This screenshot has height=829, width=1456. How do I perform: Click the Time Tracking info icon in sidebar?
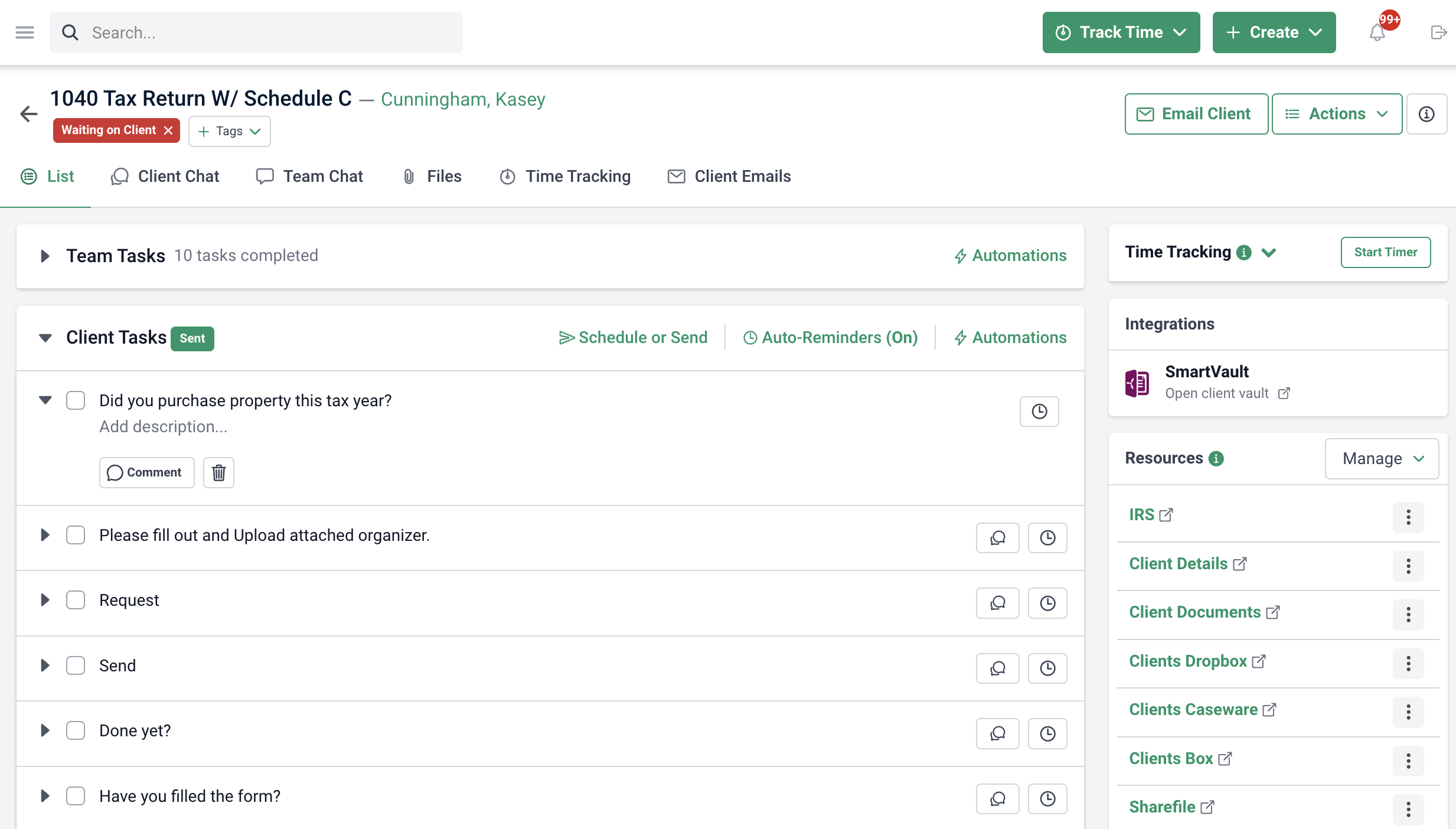click(x=1244, y=253)
